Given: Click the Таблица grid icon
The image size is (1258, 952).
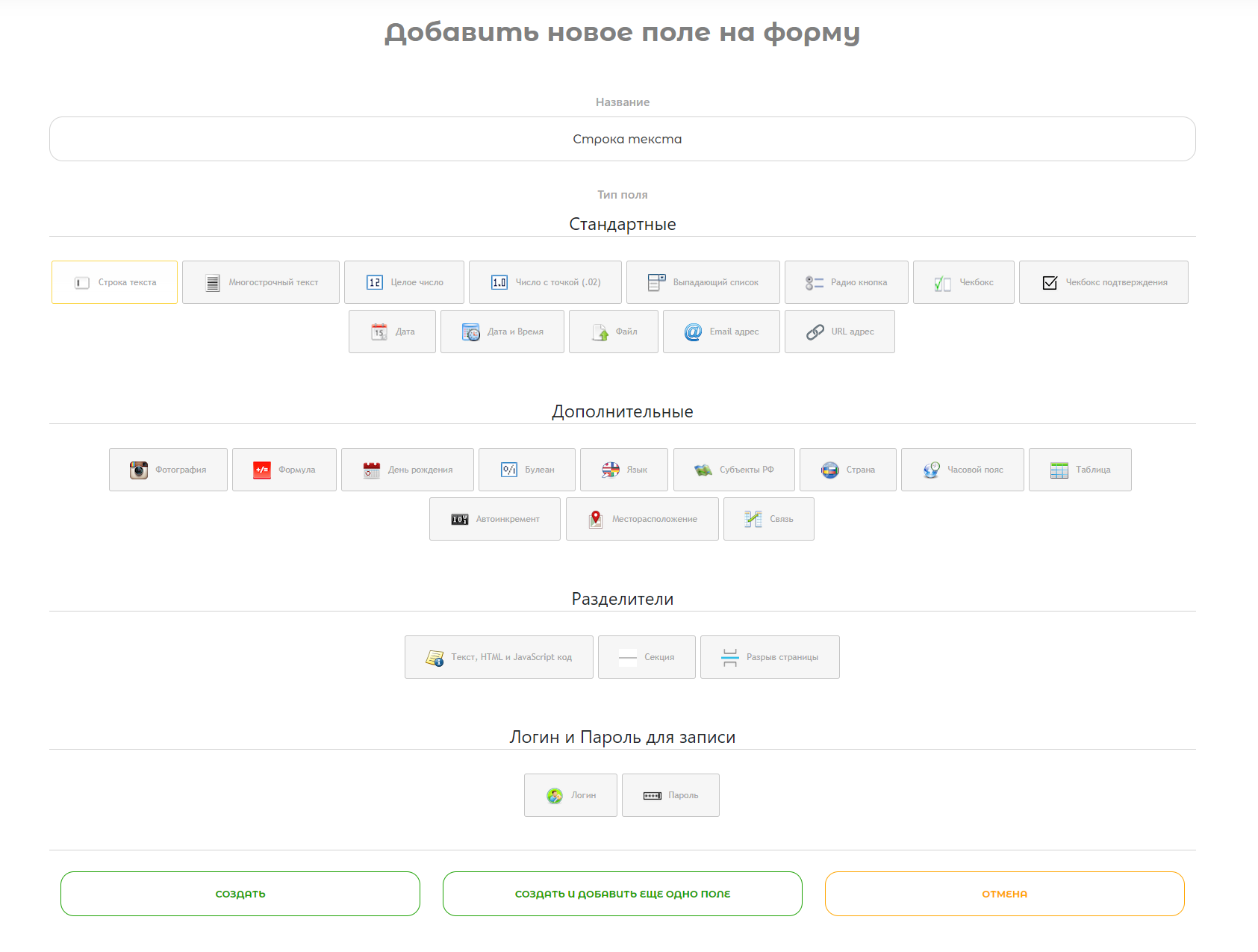Looking at the screenshot, I should click(x=1059, y=470).
